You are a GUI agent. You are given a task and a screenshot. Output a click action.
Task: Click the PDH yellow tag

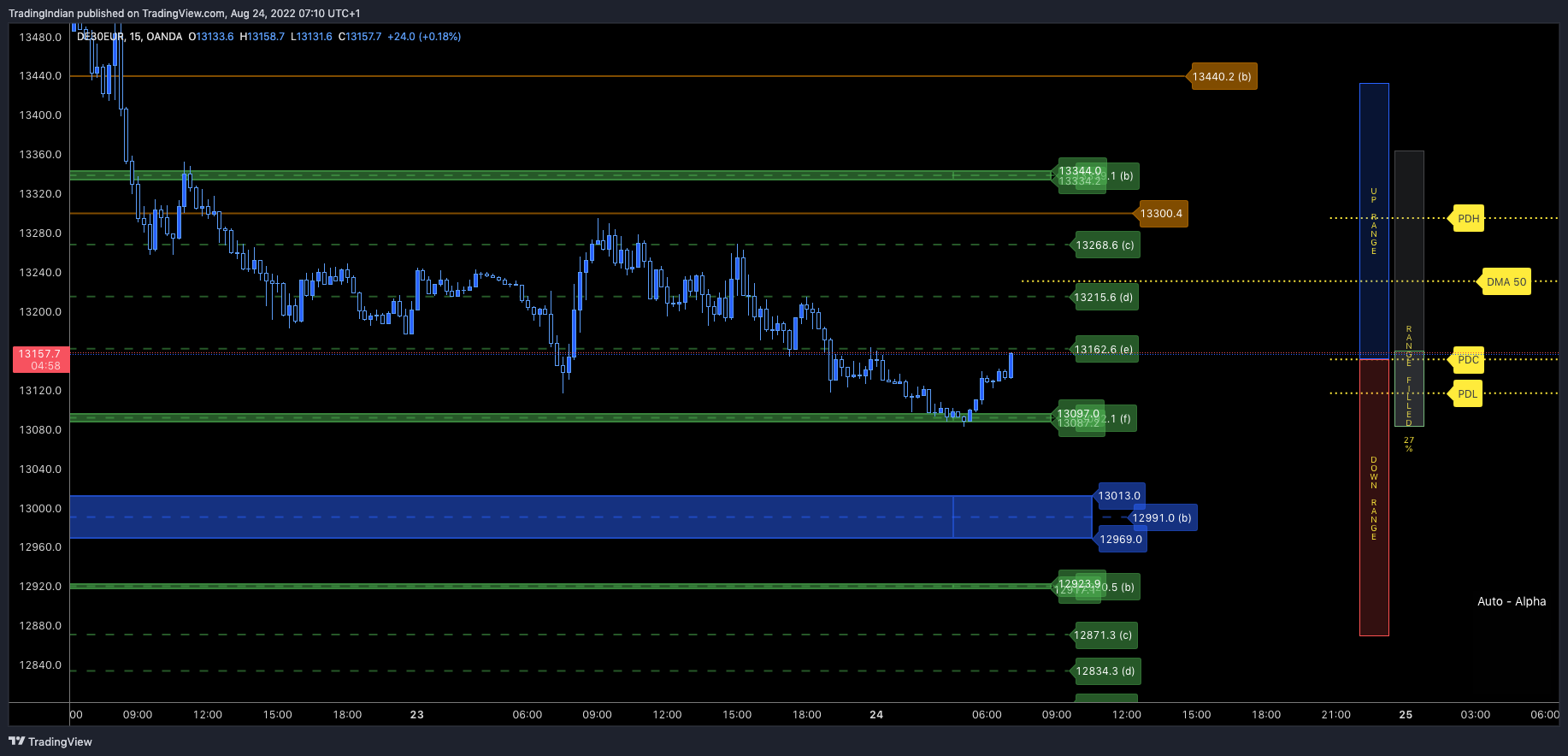pyautogui.click(x=1468, y=219)
